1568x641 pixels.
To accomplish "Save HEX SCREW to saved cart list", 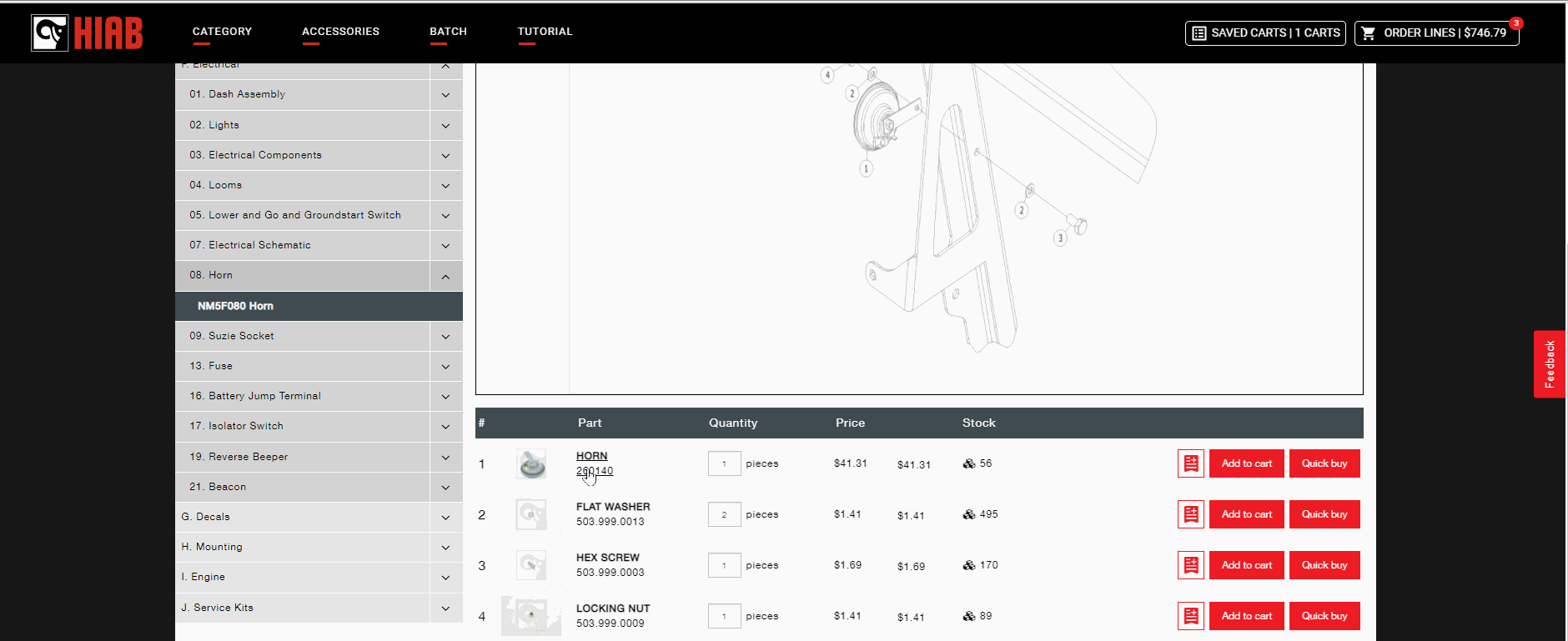I will click(1191, 565).
